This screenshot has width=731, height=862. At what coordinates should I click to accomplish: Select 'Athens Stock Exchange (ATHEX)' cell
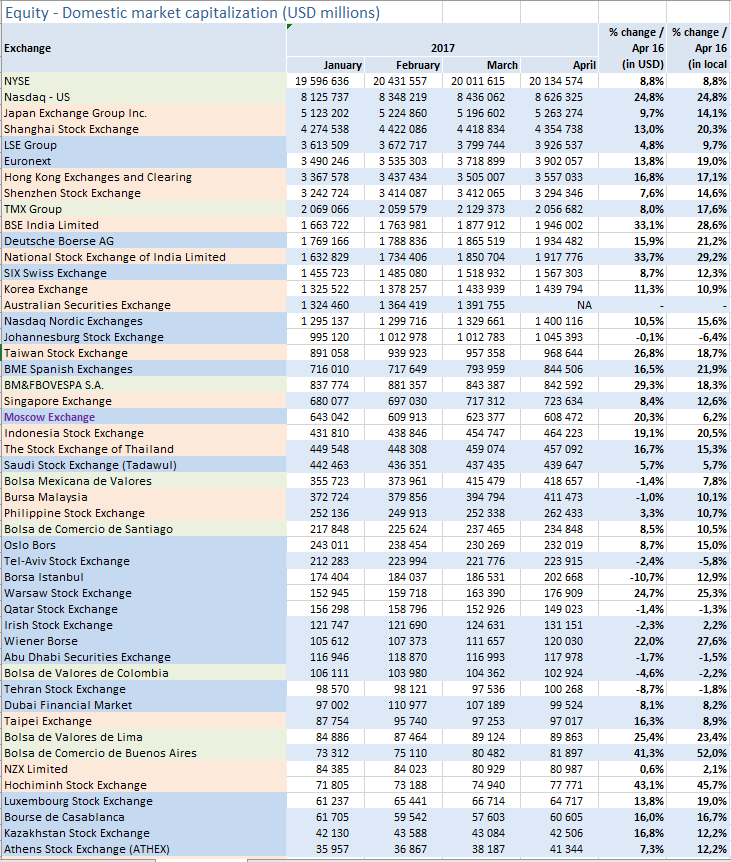(144, 848)
